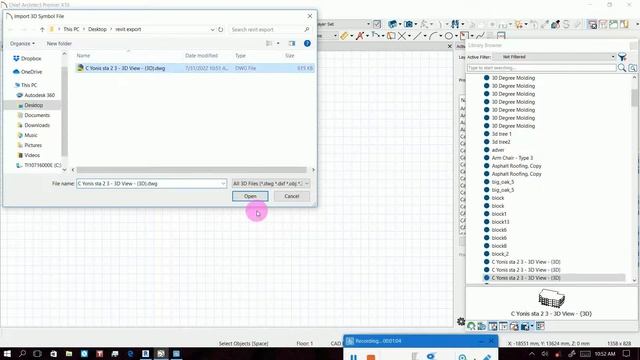Click the Open button
This screenshot has width=640, height=360.
click(250, 196)
